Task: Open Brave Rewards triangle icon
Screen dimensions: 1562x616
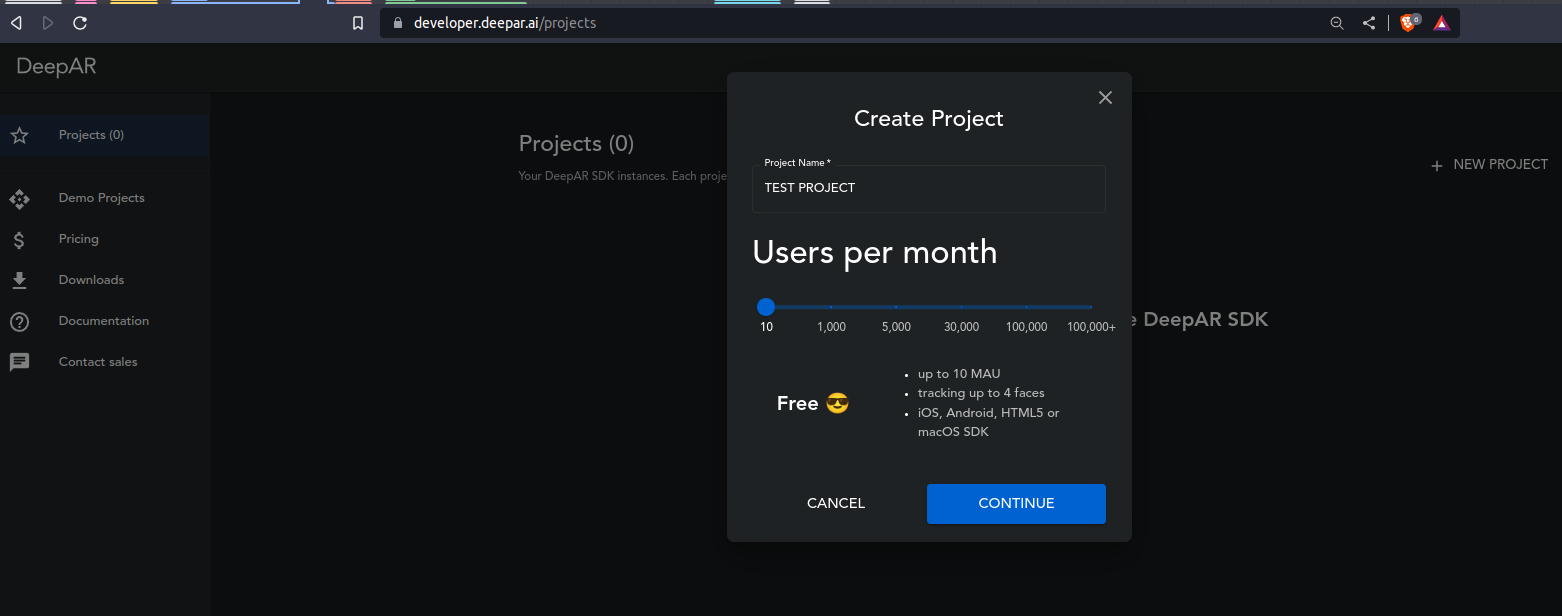Action: (x=1441, y=23)
